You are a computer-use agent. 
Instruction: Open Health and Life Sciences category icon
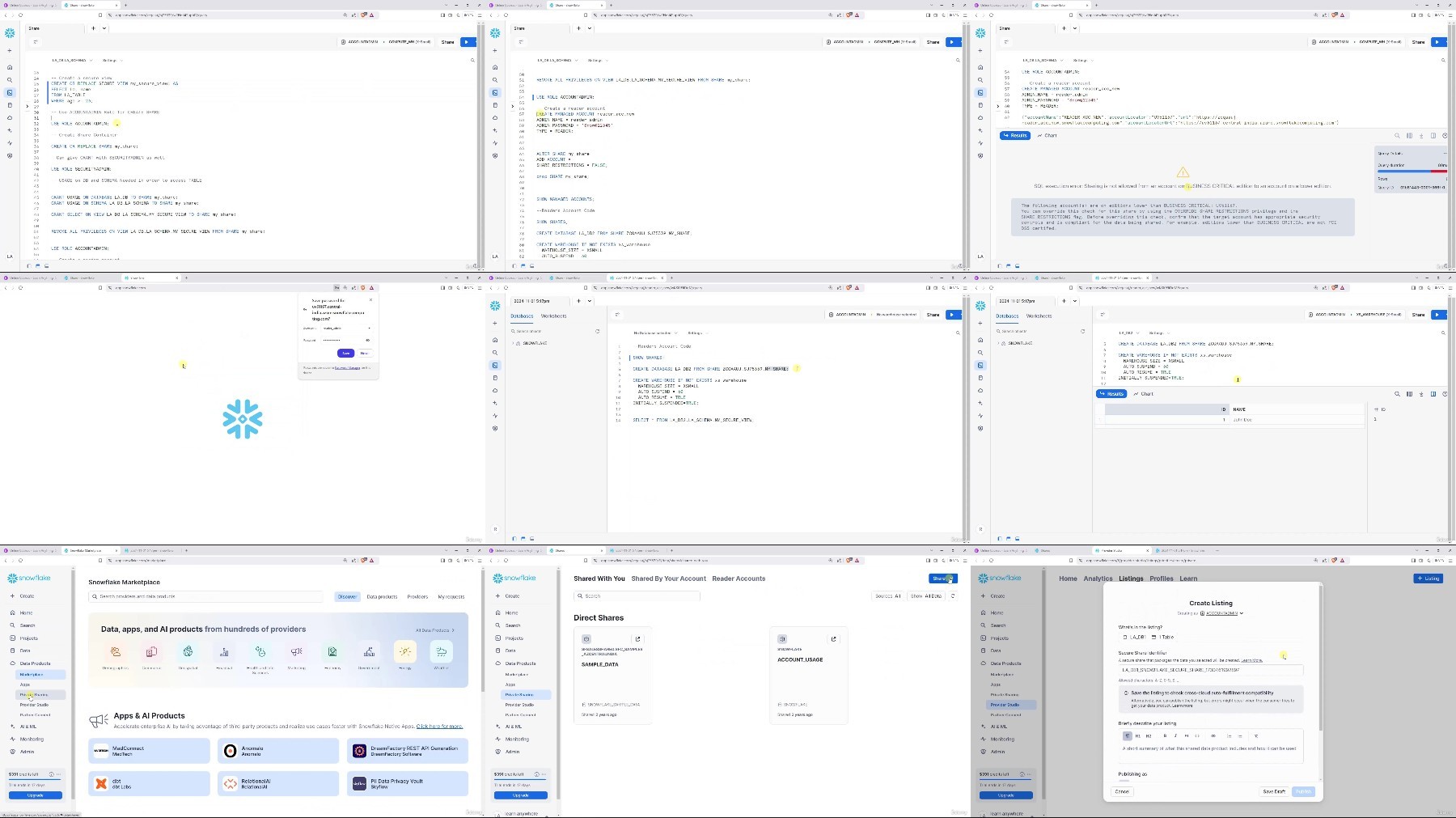point(260,651)
